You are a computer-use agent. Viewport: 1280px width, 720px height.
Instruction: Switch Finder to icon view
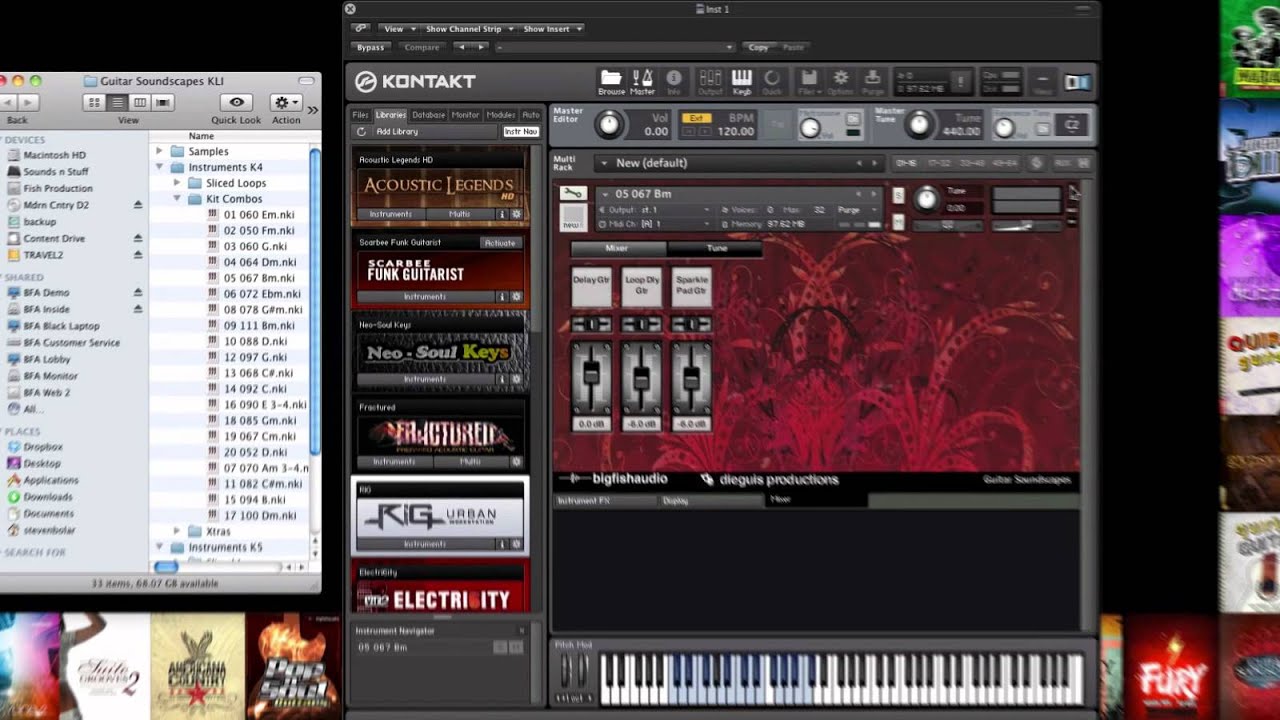(95, 102)
